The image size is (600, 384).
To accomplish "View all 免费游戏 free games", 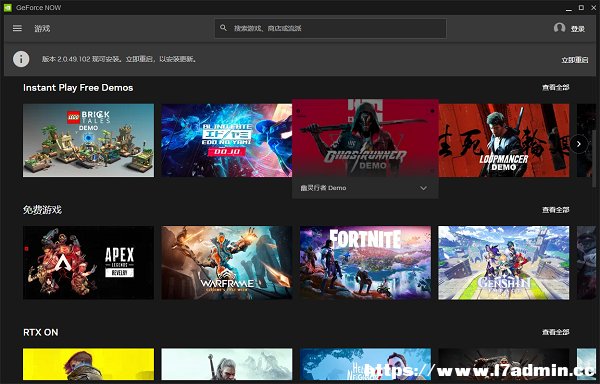I will (556, 210).
